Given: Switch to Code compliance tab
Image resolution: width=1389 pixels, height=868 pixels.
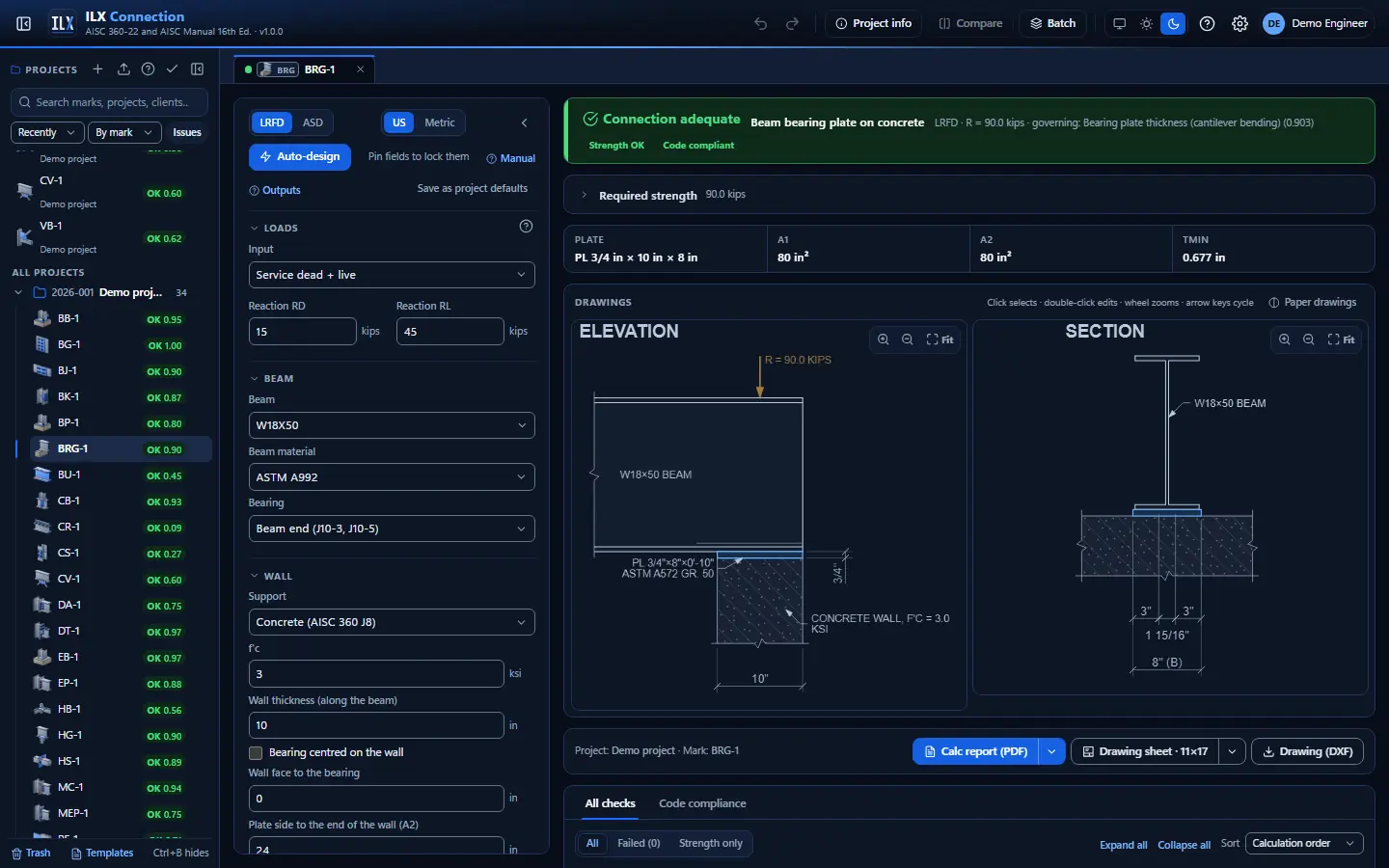Looking at the screenshot, I should 702,803.
